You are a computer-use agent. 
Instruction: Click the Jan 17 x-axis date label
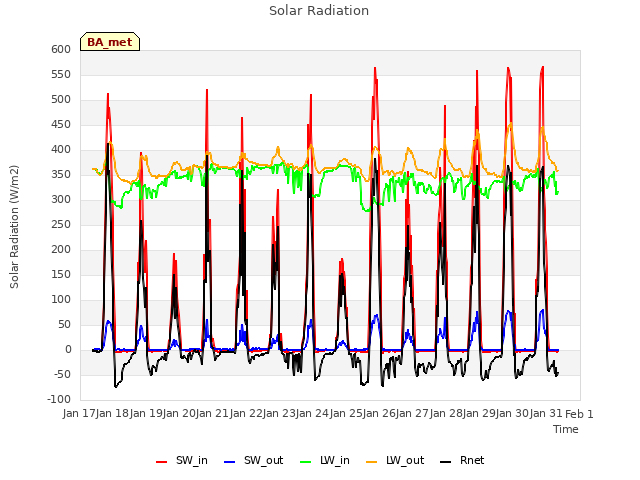[x=79, y=413]
